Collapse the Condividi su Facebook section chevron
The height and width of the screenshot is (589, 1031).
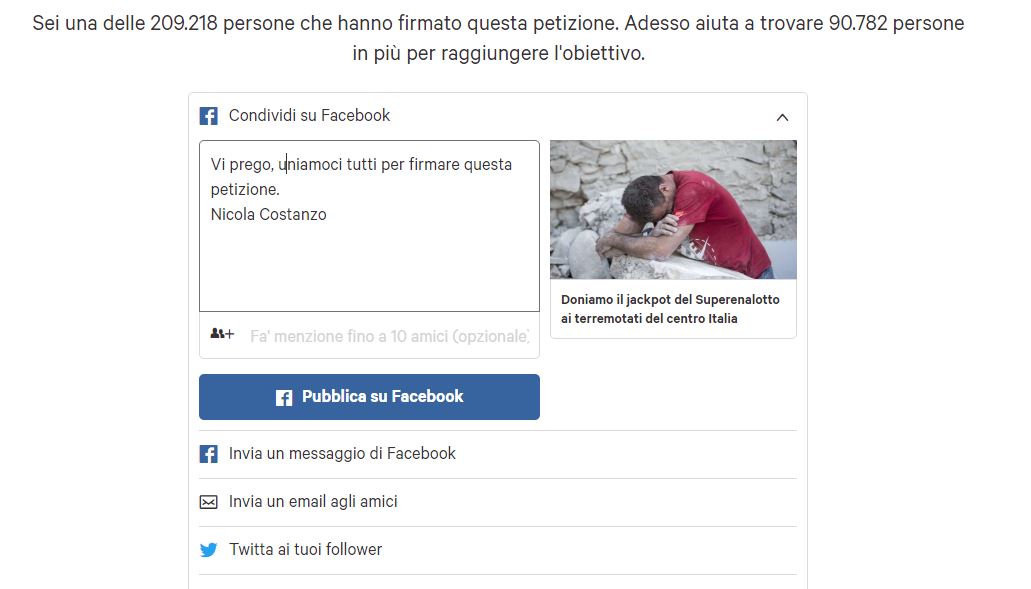(782, 118)
